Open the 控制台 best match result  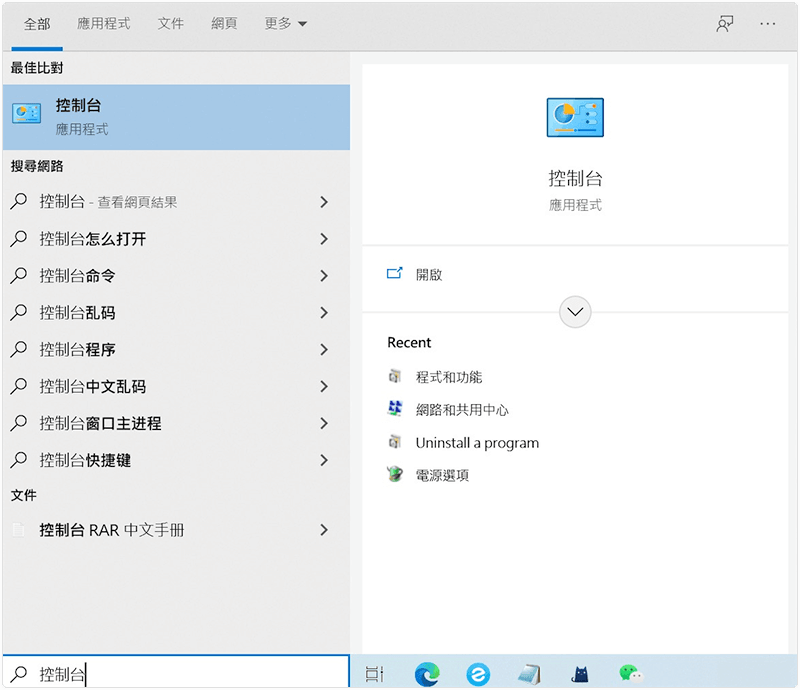point(176,117)
